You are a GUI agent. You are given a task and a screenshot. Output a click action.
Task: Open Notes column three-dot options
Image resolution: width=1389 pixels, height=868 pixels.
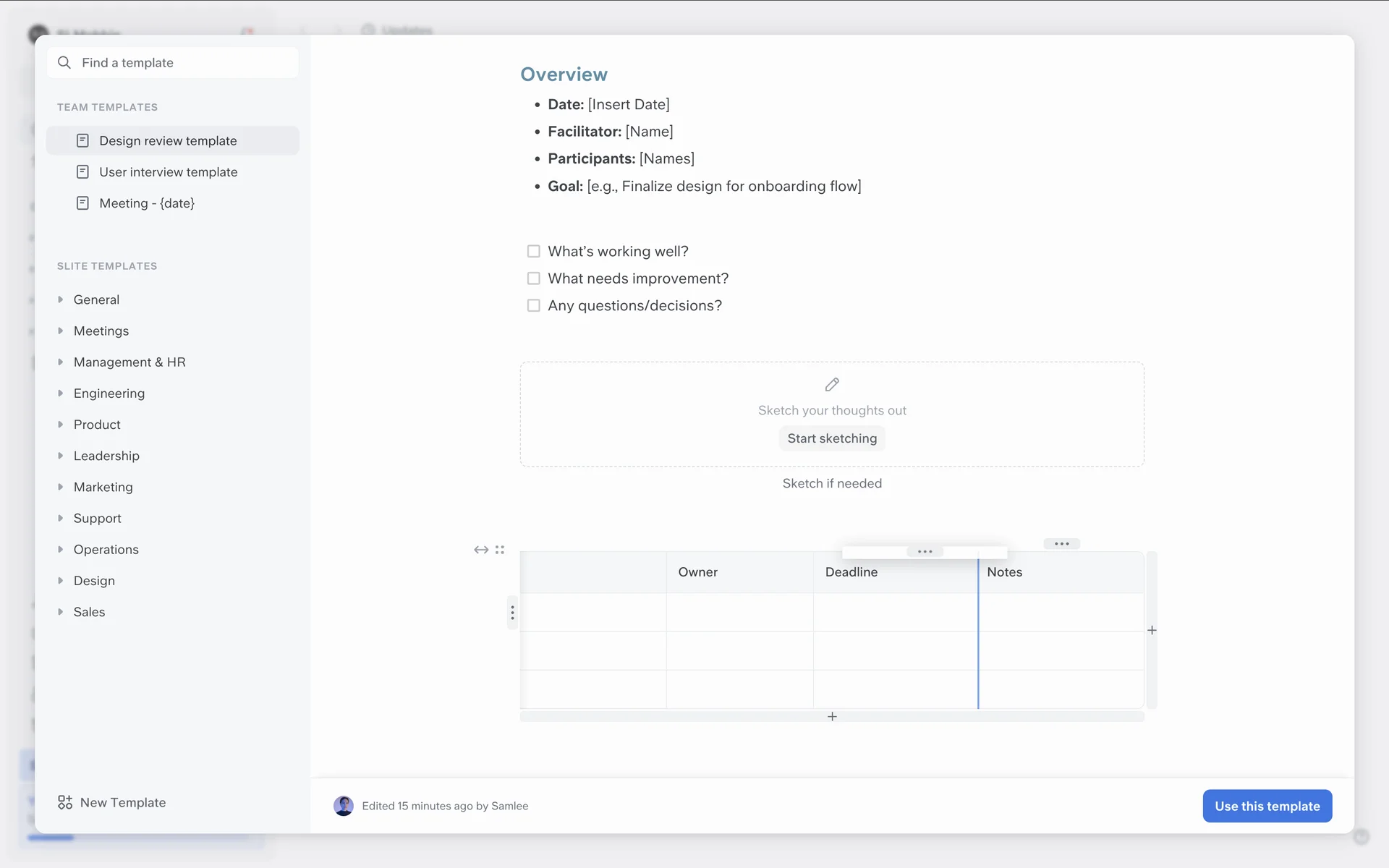coord(1061,543)
